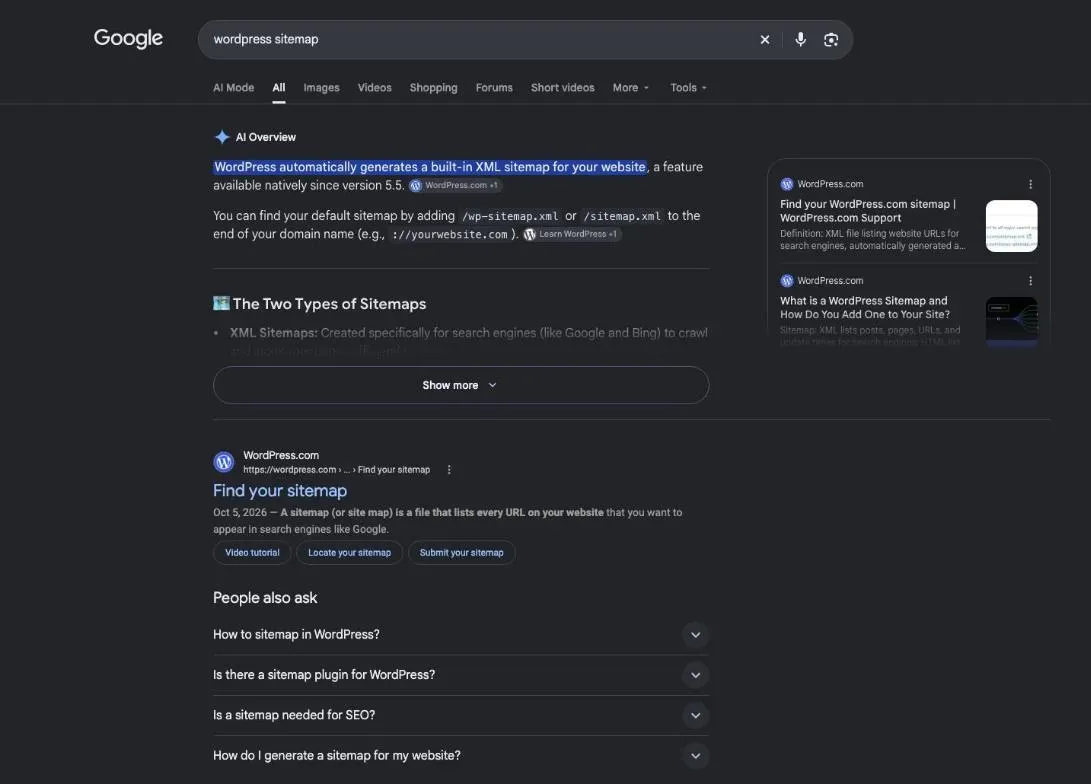Open 'Find your sitemap' result link
Screen dimensions: 1091x784
click(x=280, y=491)
